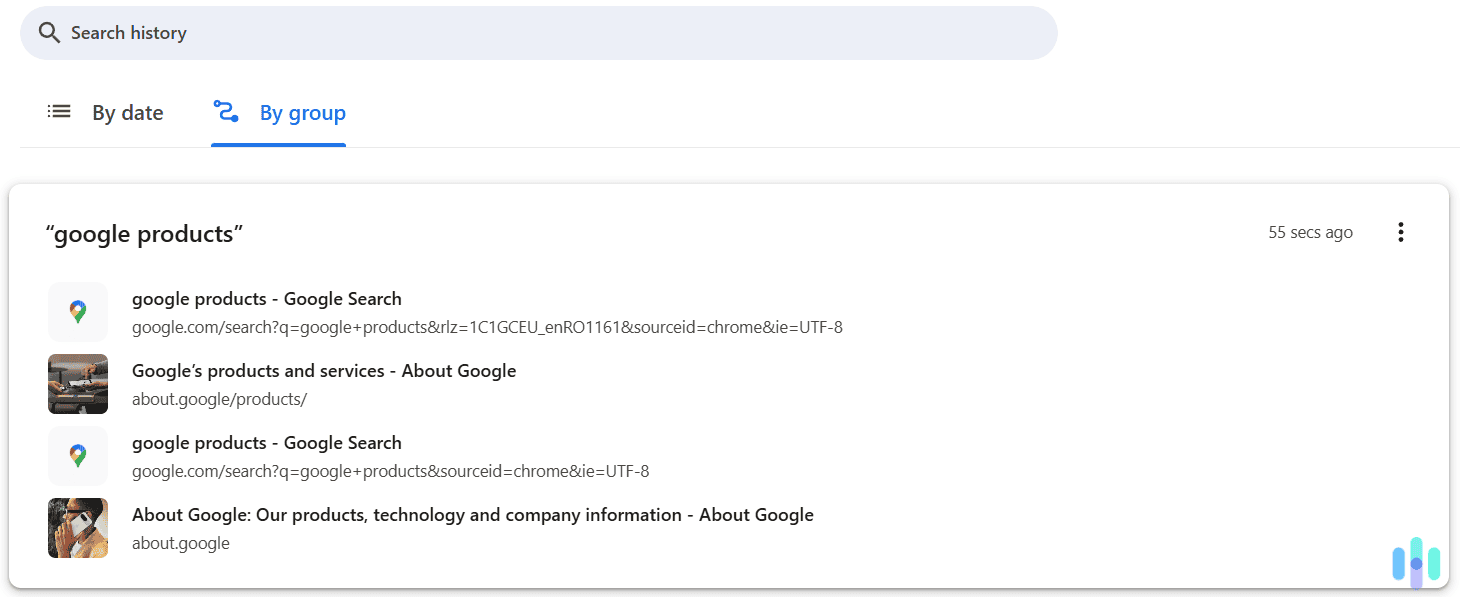Click the list icon beside By date
1460x597 pixels.
(59, 111)
